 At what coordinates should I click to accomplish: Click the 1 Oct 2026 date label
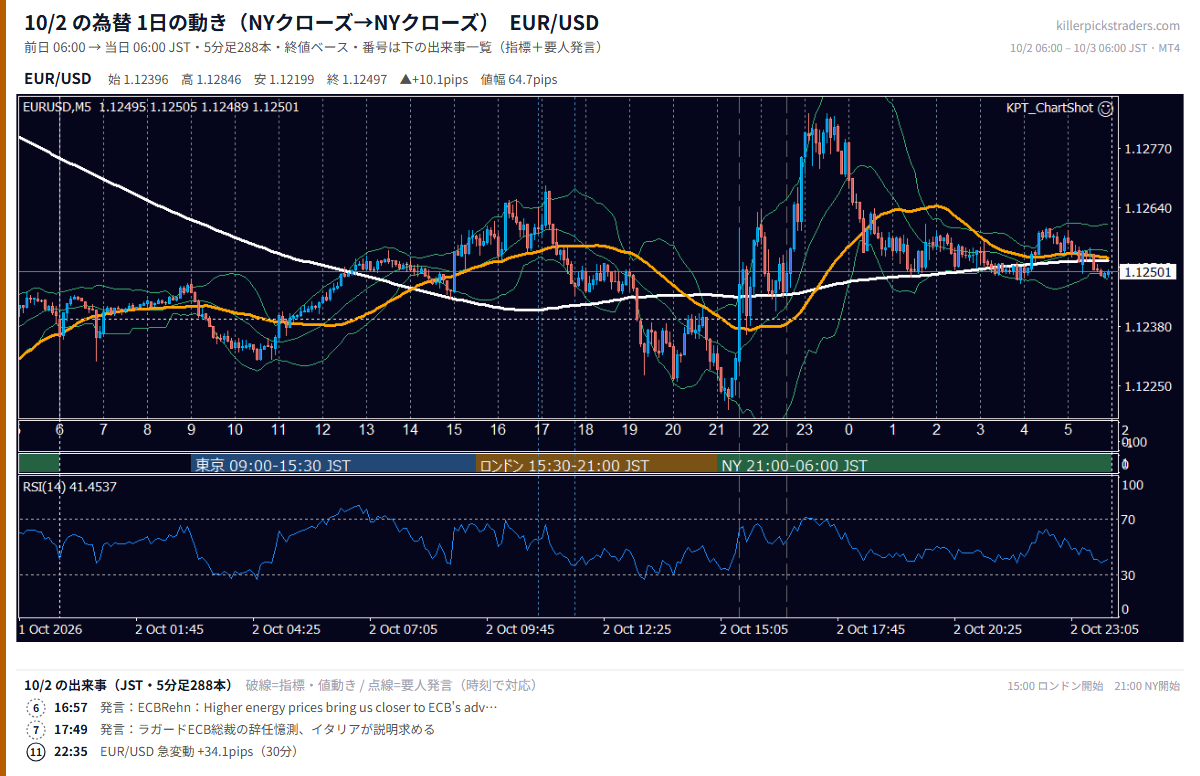[x=51, y=630]
